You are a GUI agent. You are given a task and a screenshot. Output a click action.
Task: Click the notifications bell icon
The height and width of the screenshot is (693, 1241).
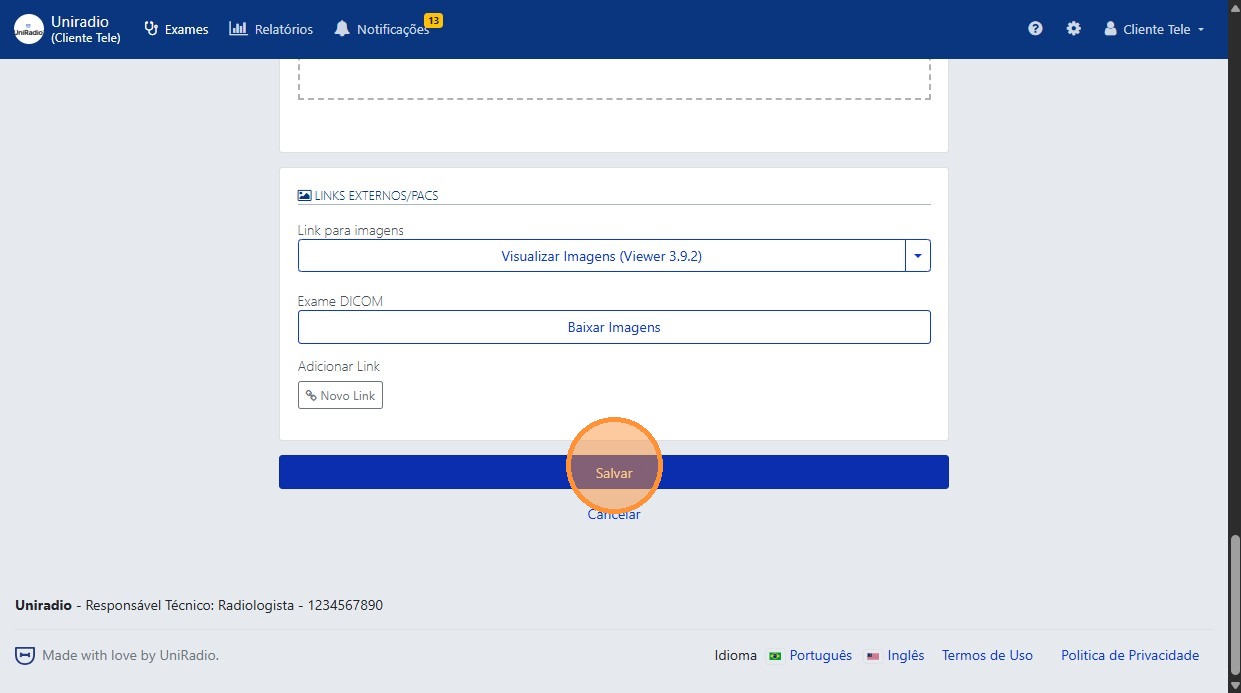[342, 29]
